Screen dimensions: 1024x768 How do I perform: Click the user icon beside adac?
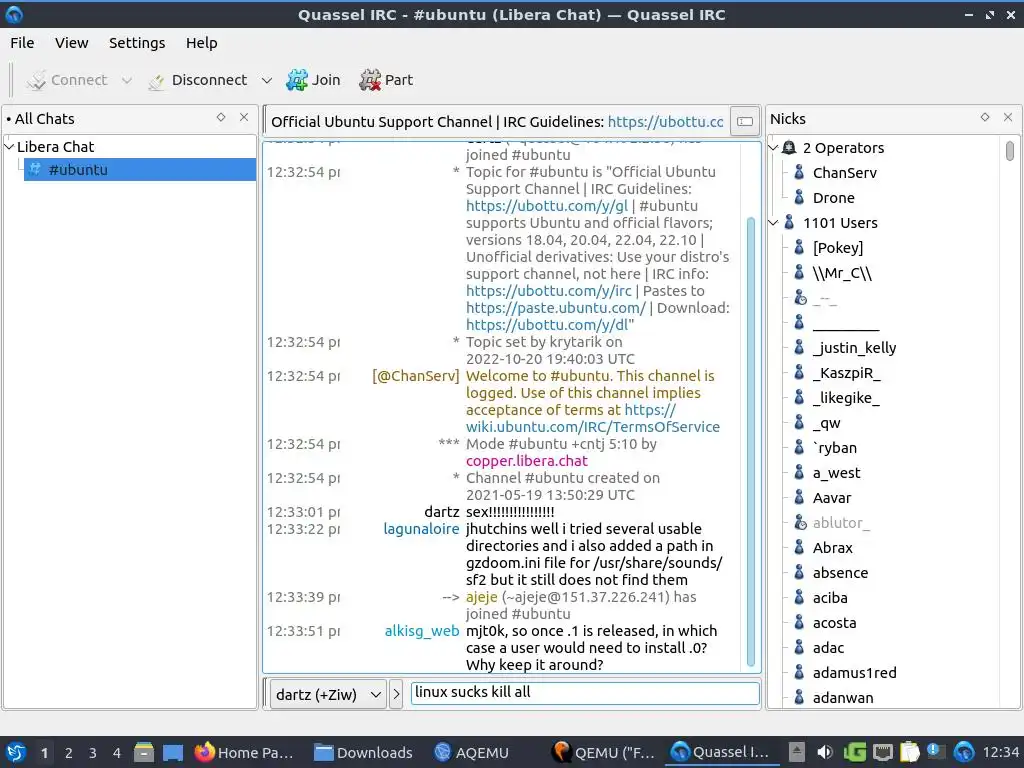pos(799,647)
